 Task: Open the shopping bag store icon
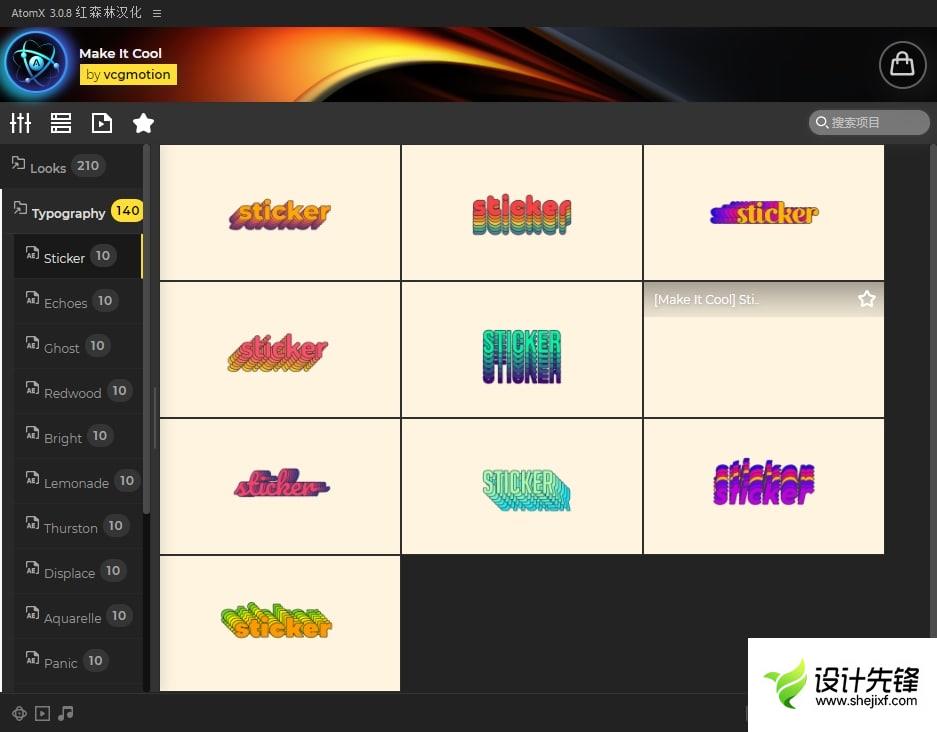pos(902,64)
